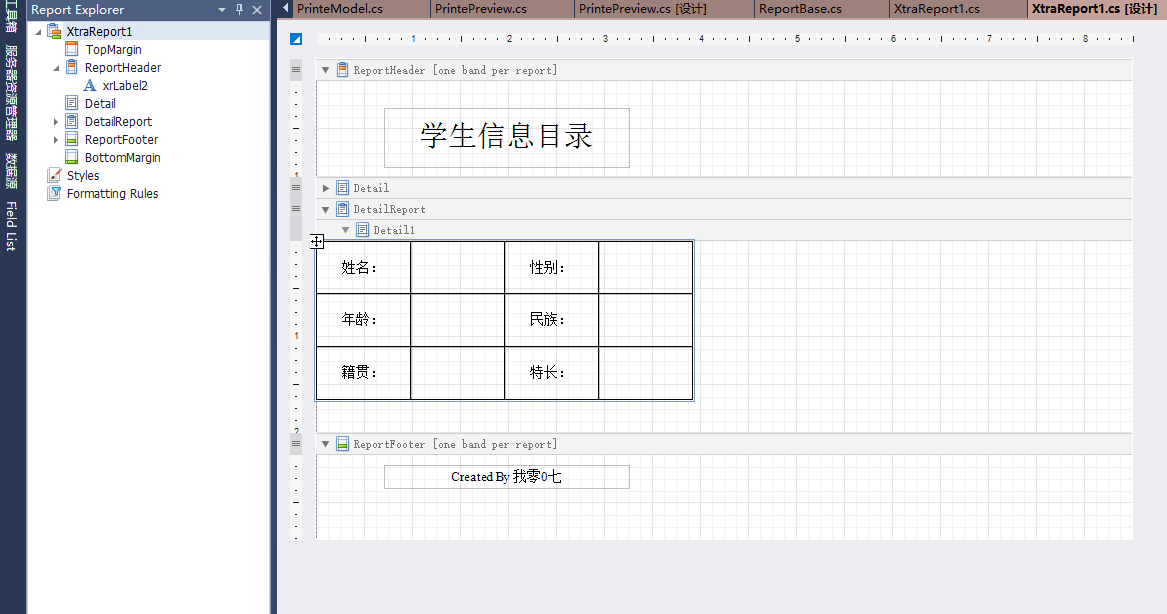Image resolution: width=1167 pixels, height=614 pixels.
Task: Select the BottomMargin icon in explorer
Action: pyautogui.click(x=72, y=158)
